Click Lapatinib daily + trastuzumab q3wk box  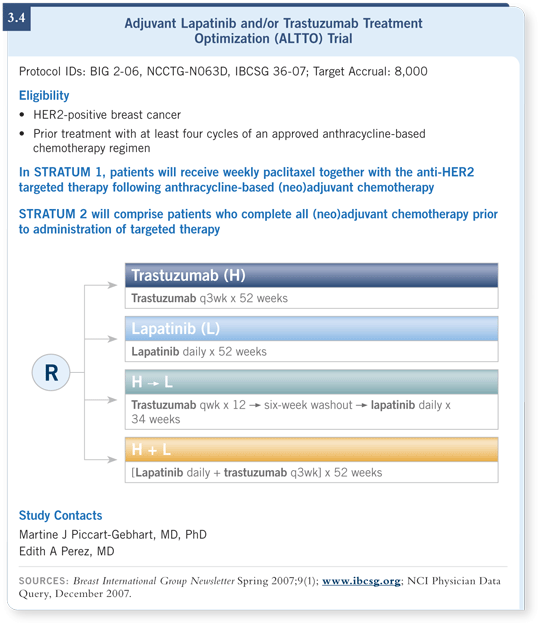pyautogui.click(x=311, y=472)
